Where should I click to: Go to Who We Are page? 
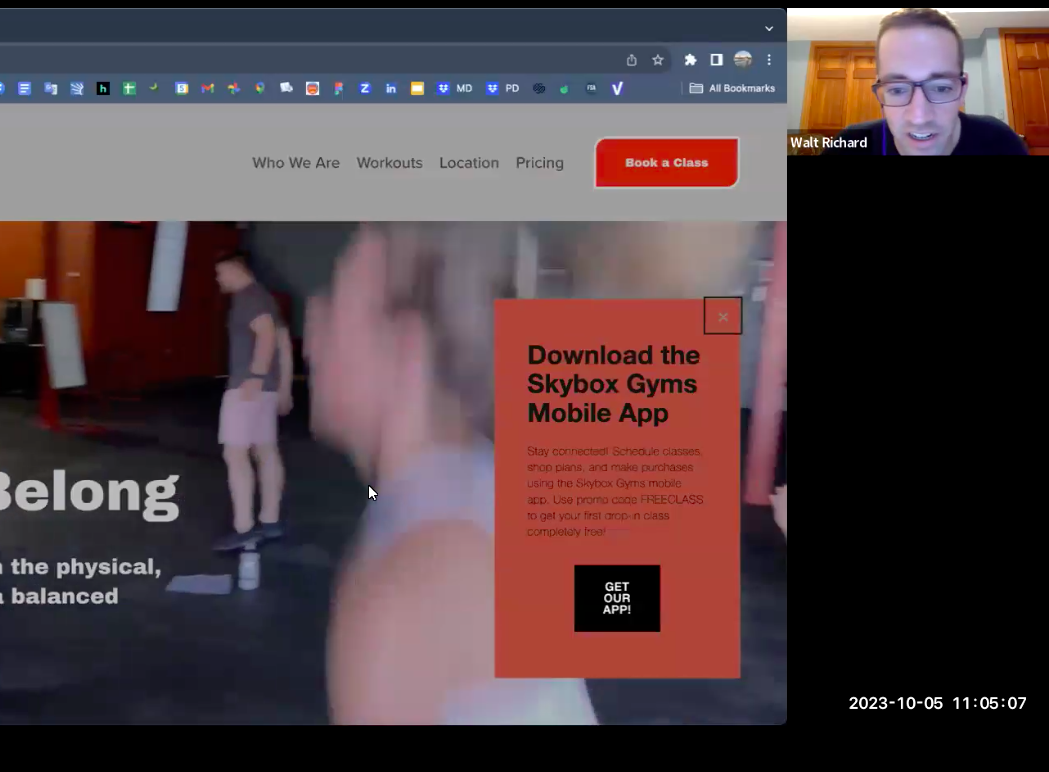click(296, 163)
